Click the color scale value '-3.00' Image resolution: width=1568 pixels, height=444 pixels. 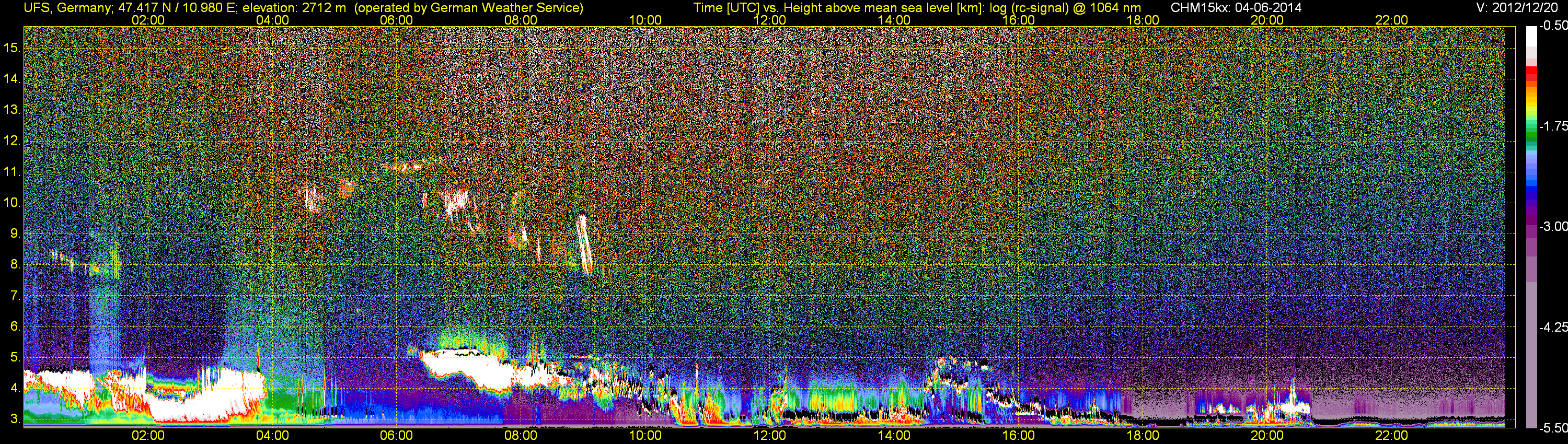[1553, 226]
